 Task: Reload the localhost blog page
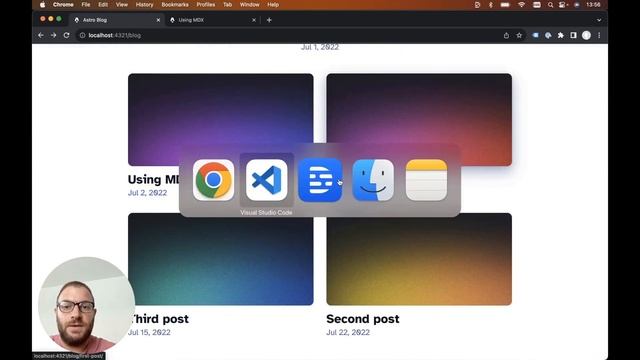(x=67, y=36)
